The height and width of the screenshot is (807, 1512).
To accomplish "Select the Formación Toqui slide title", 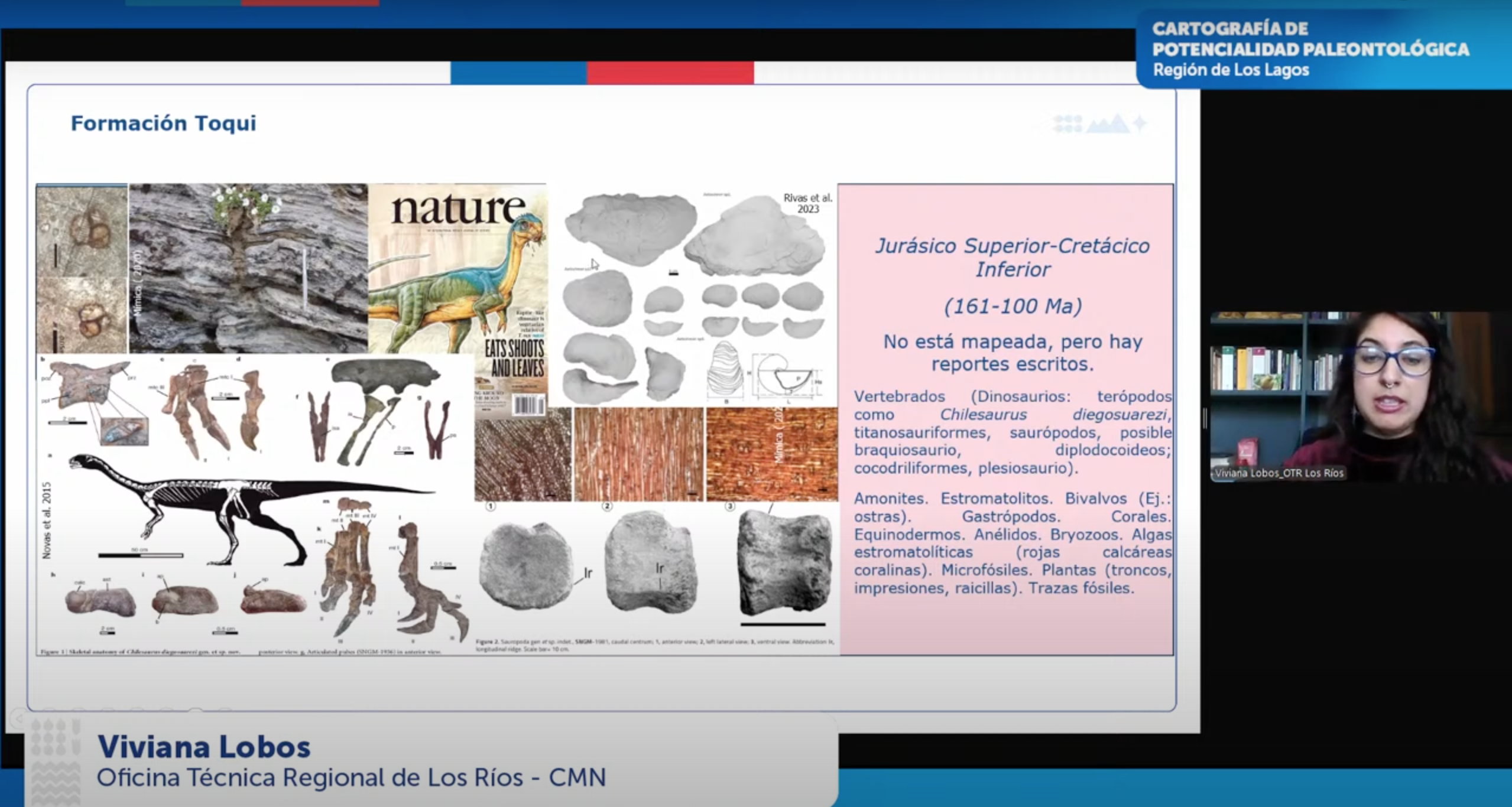I will (163, 123).
